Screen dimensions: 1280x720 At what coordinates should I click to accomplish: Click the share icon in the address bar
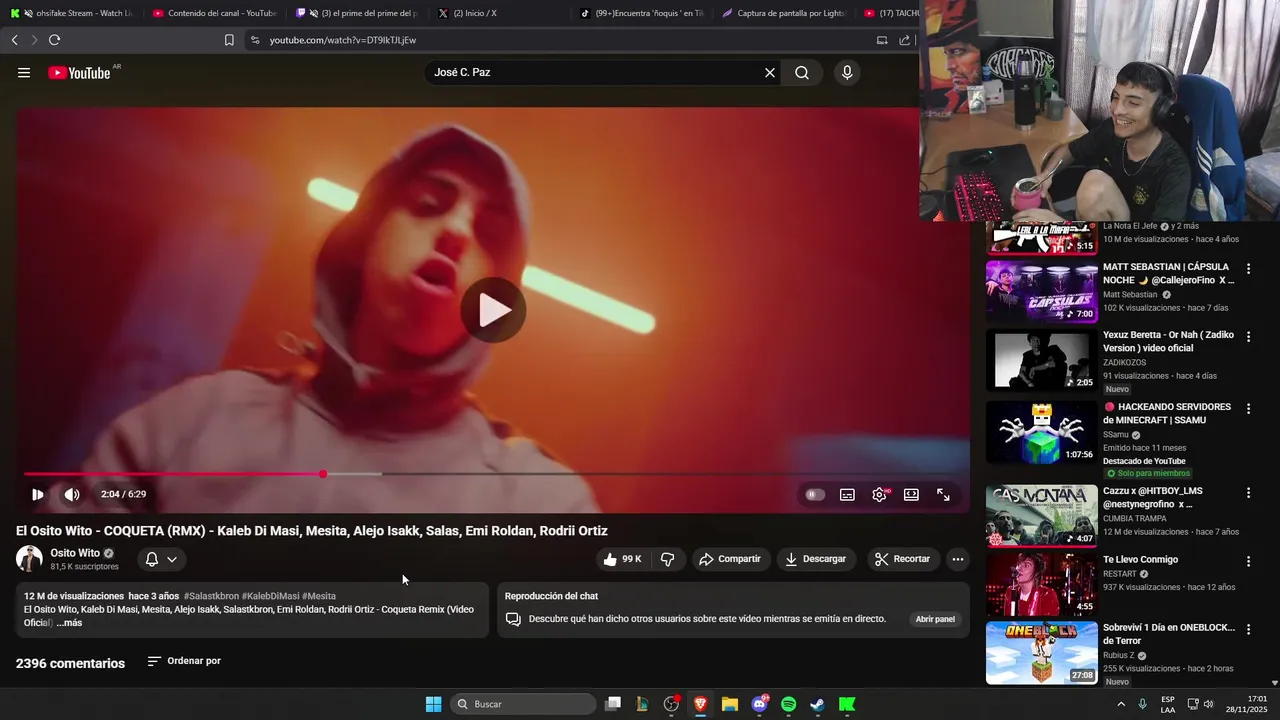point(905,40)
